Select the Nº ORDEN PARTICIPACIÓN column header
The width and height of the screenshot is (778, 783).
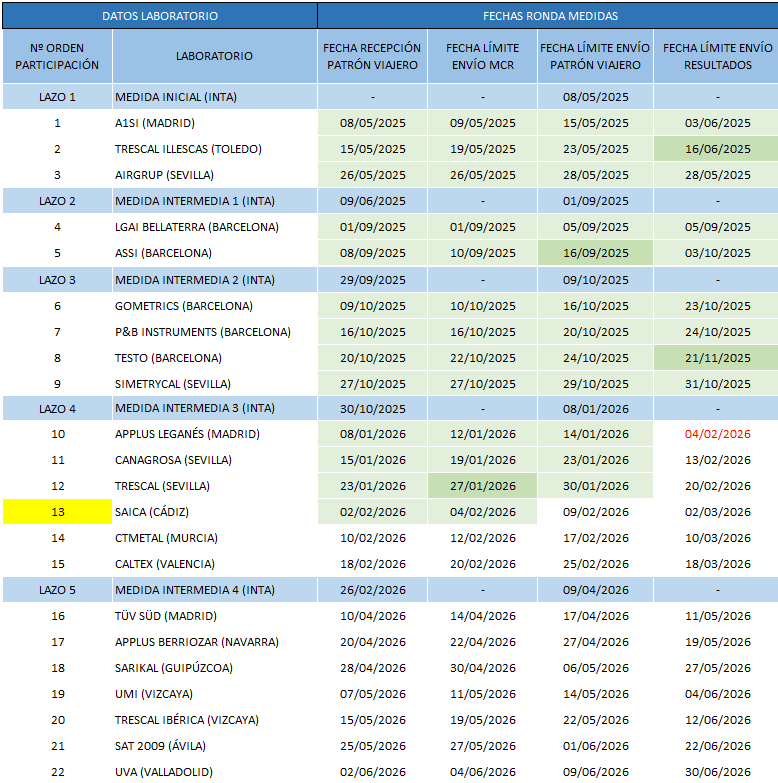(57, 56)
